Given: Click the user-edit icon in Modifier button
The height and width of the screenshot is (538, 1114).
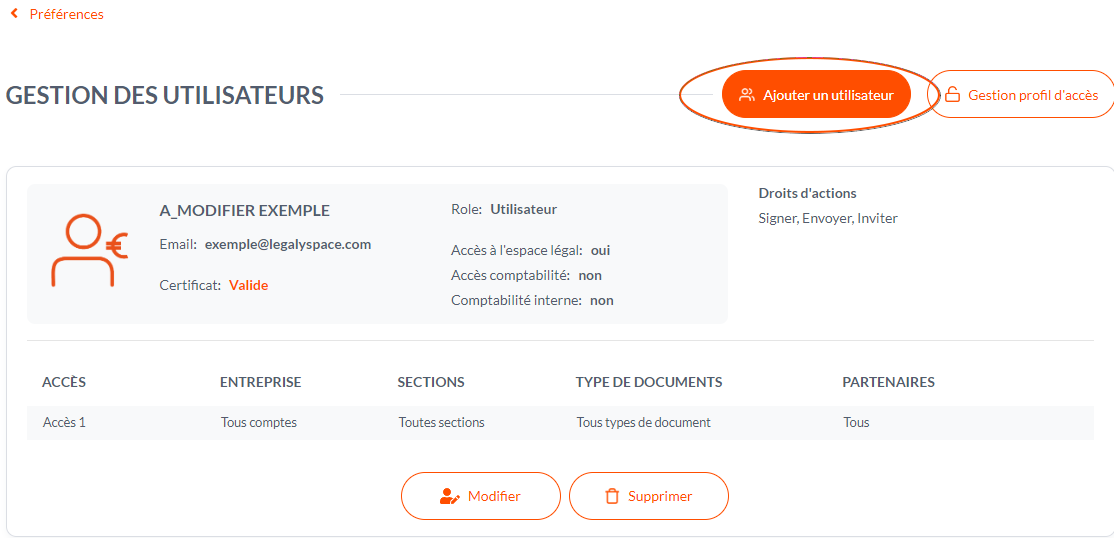Looking at the screenshot, I should 450,496.
